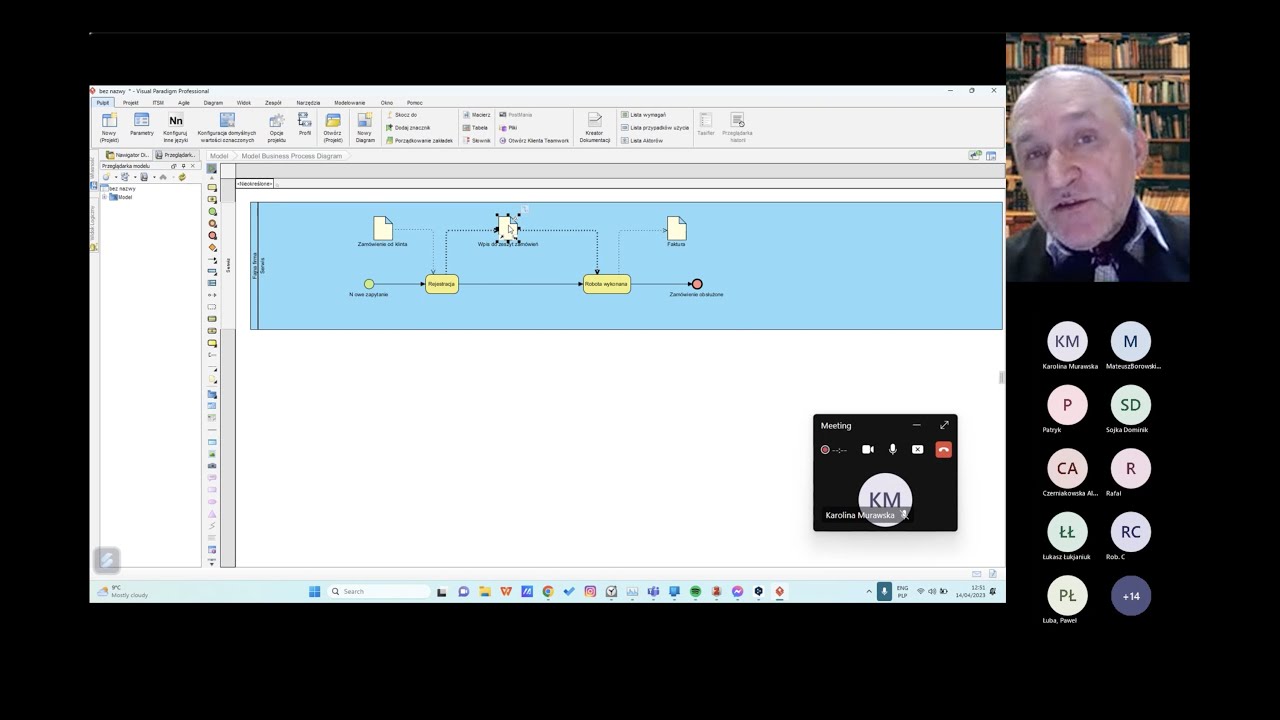Open Lista wymagań
This screenshot has height=720, width=1280.
[643, 115]
